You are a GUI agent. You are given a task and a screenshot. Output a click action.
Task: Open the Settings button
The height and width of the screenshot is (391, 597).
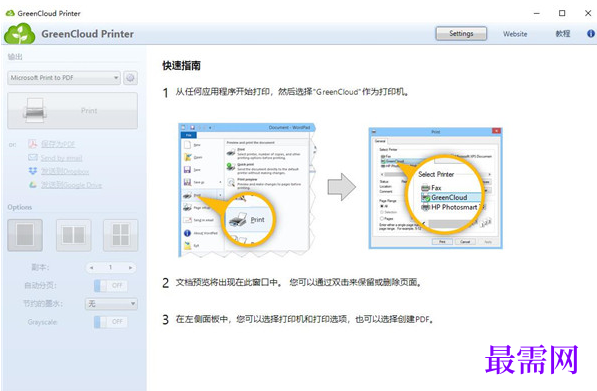pyautogui.click(x=461, y=34)
